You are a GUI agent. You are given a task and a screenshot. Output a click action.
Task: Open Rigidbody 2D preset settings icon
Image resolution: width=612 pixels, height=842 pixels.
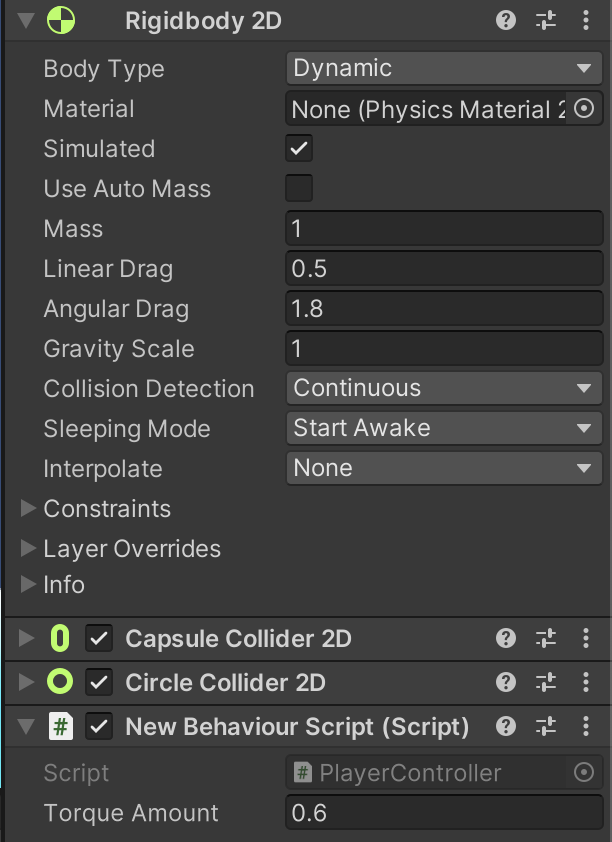546,21
